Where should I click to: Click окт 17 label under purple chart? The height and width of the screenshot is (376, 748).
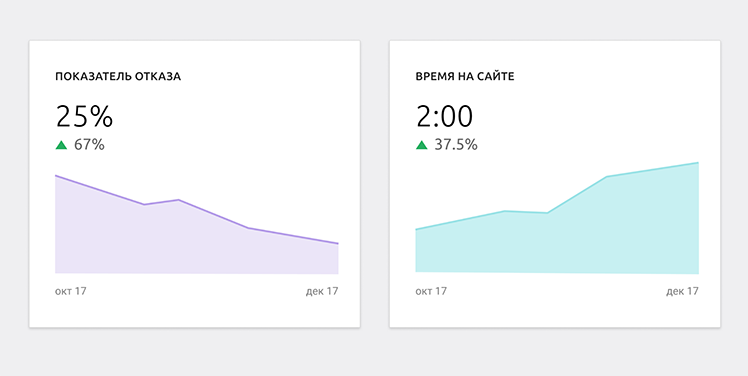tap(71, 291)
